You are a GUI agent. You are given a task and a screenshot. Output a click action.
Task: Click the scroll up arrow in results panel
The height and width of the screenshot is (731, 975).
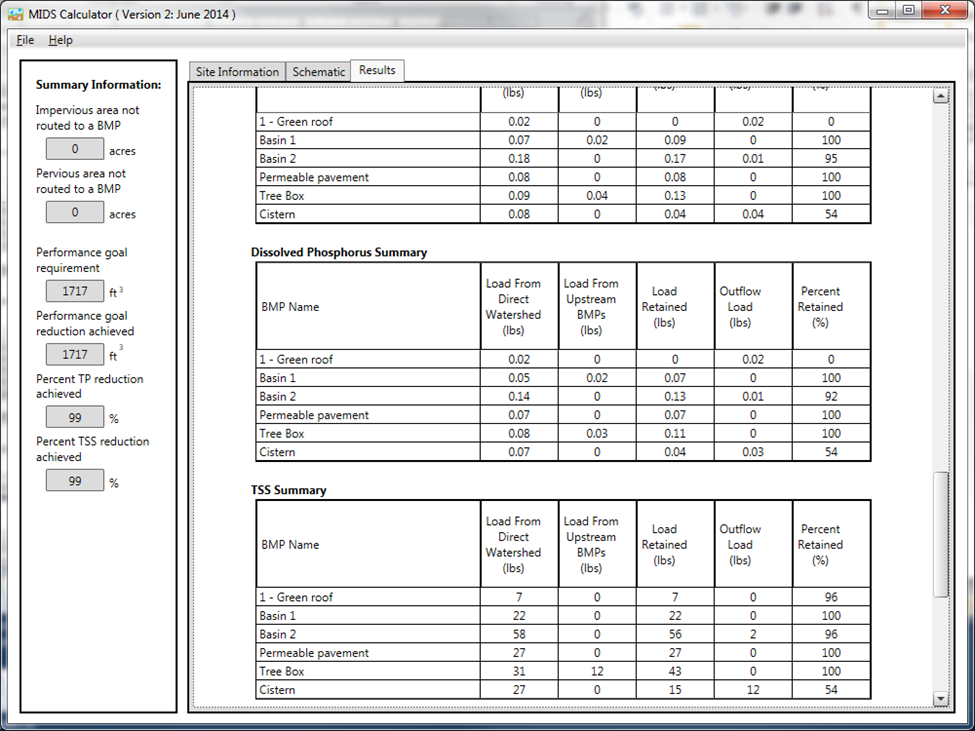(940, 96)
